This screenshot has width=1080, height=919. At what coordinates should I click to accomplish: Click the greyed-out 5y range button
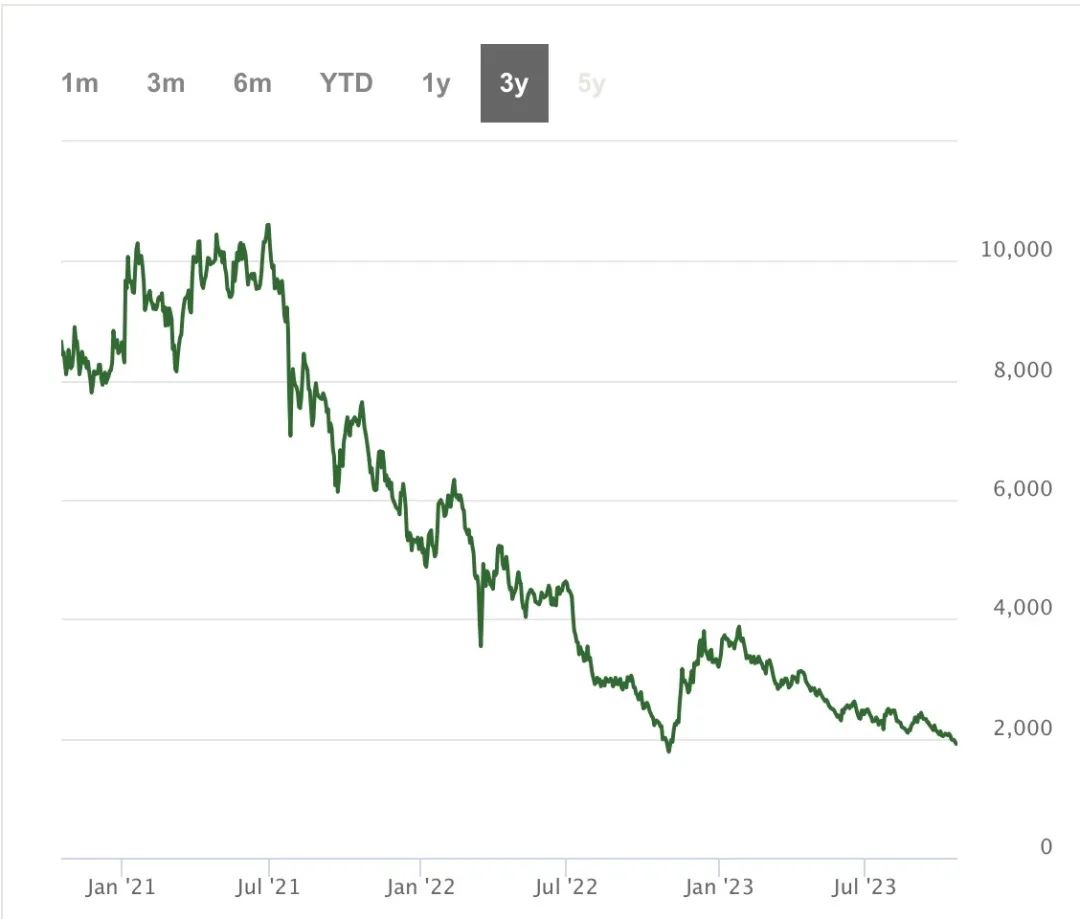click(591, 84)
